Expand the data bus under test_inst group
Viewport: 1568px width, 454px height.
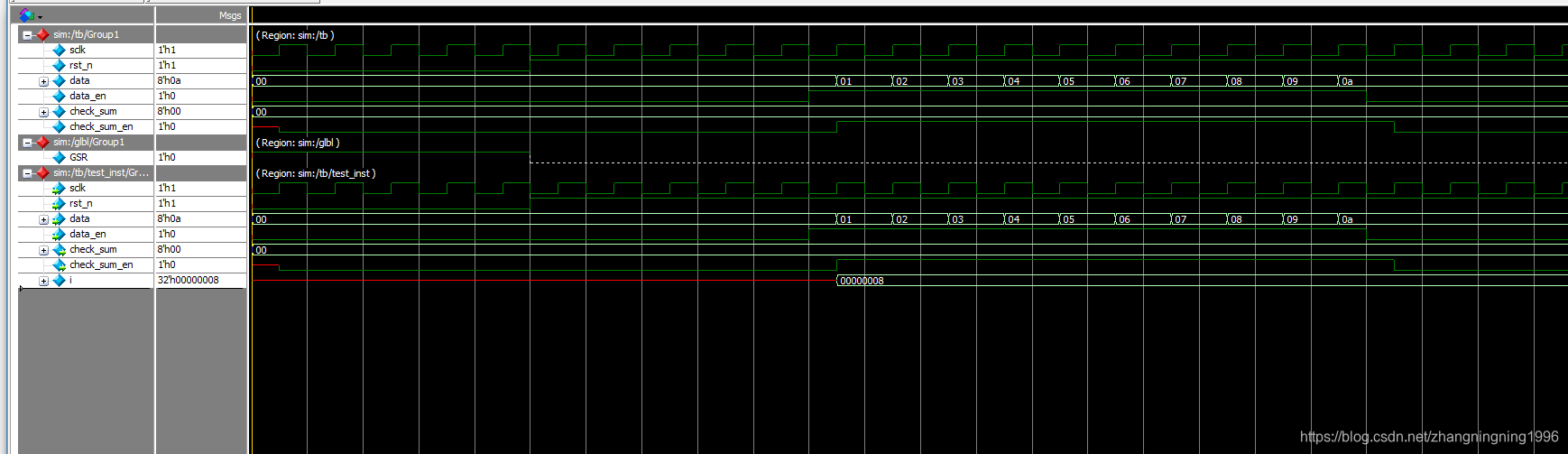(x=43, y=219)
